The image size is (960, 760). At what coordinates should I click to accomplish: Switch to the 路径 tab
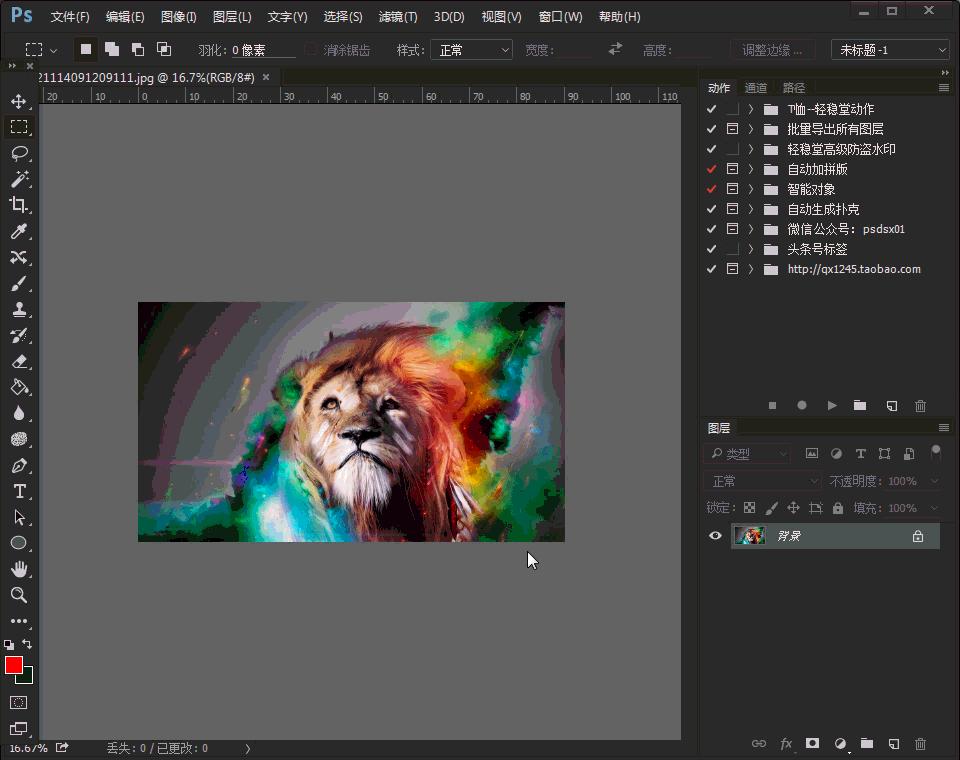pos(793,87)
